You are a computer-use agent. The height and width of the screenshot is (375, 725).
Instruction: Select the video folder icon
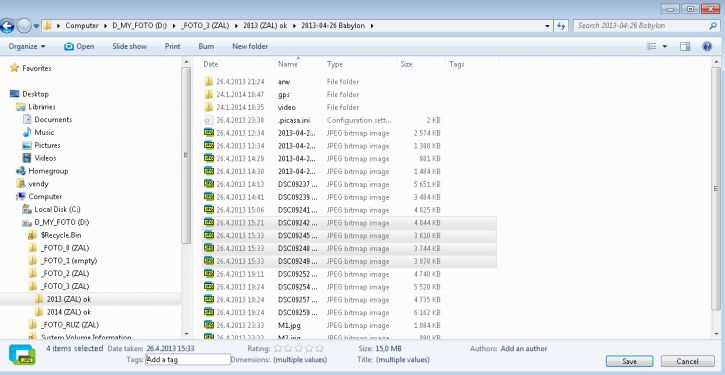pos(209,107)
